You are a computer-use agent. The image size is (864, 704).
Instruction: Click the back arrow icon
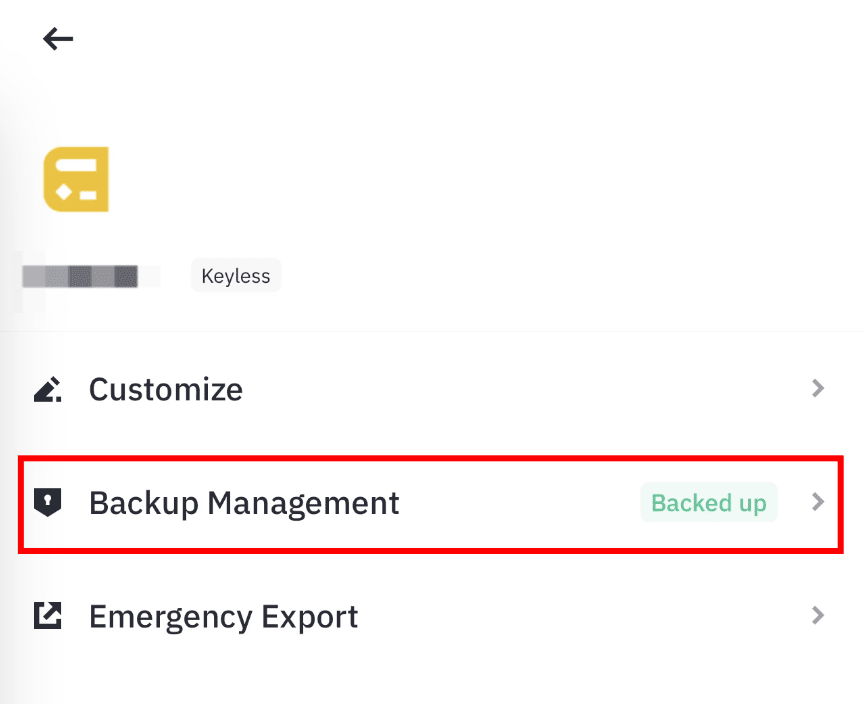point(58,39)
